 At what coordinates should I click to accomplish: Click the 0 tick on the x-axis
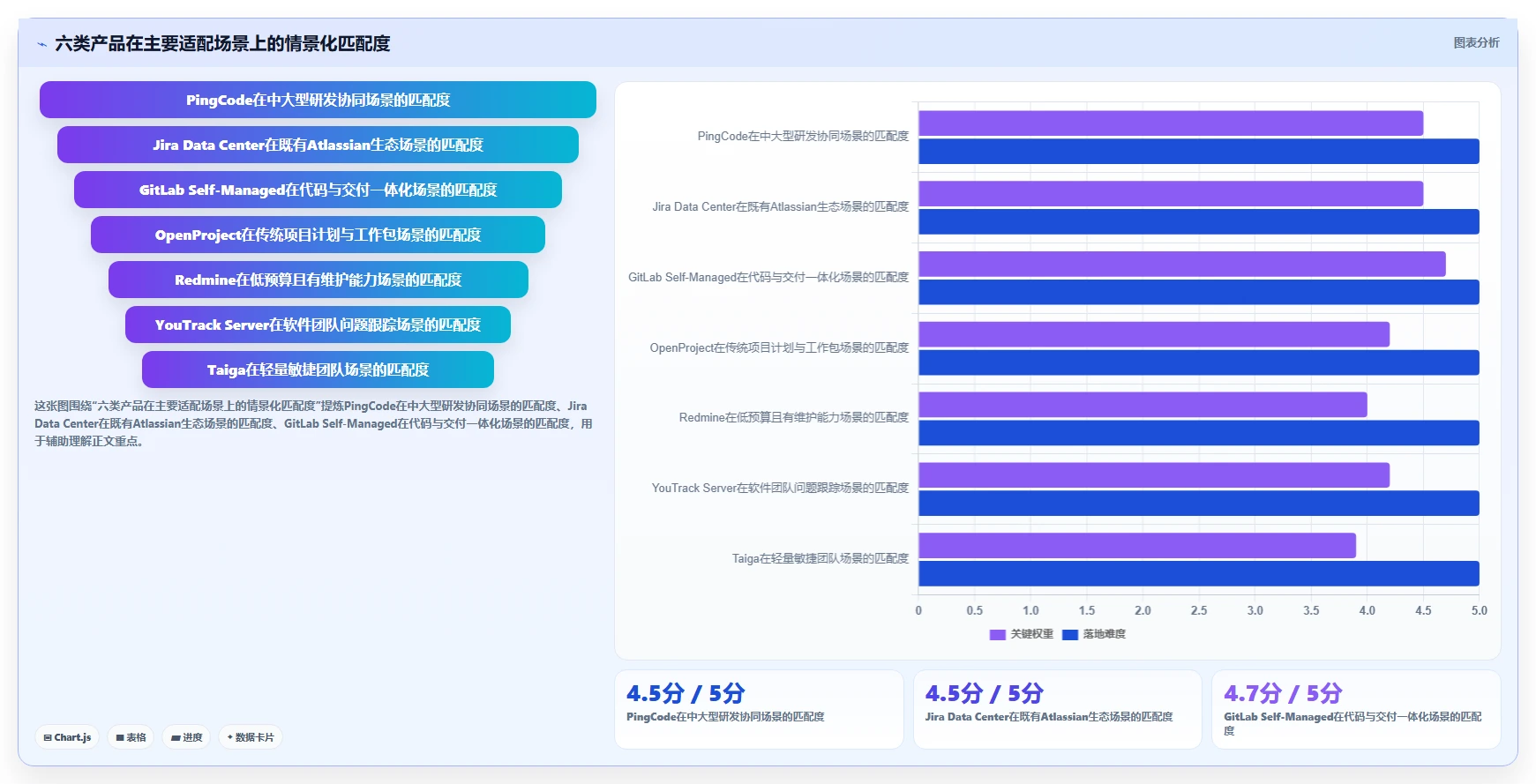coord(918,610)
